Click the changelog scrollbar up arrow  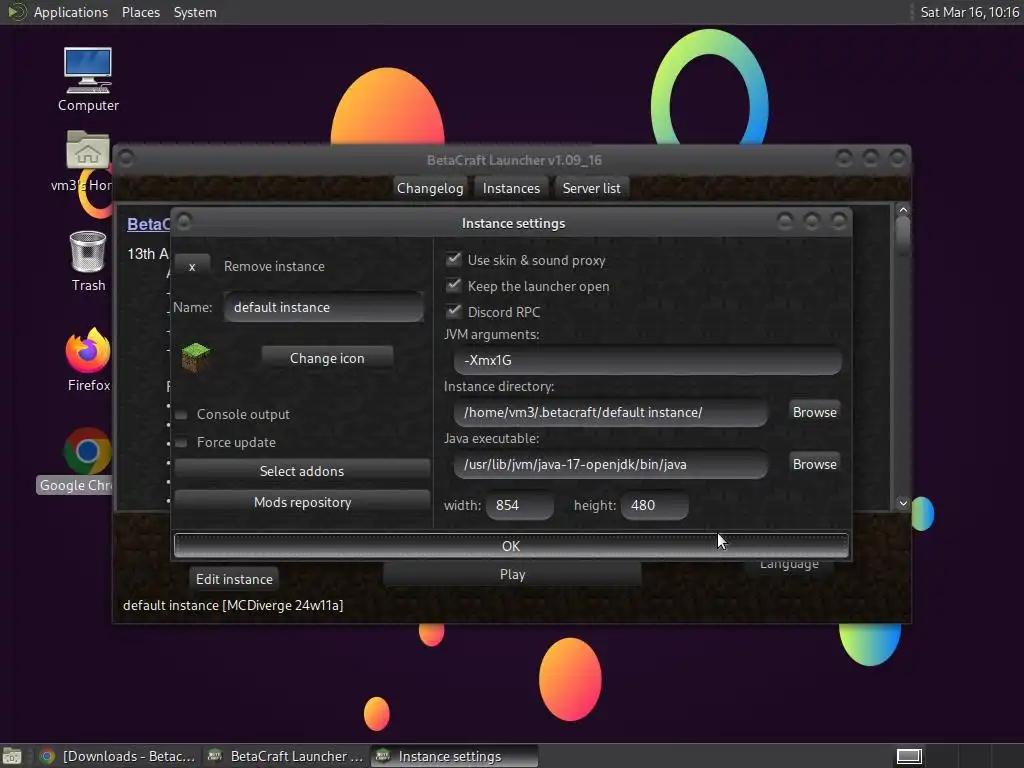click(903, 210)
